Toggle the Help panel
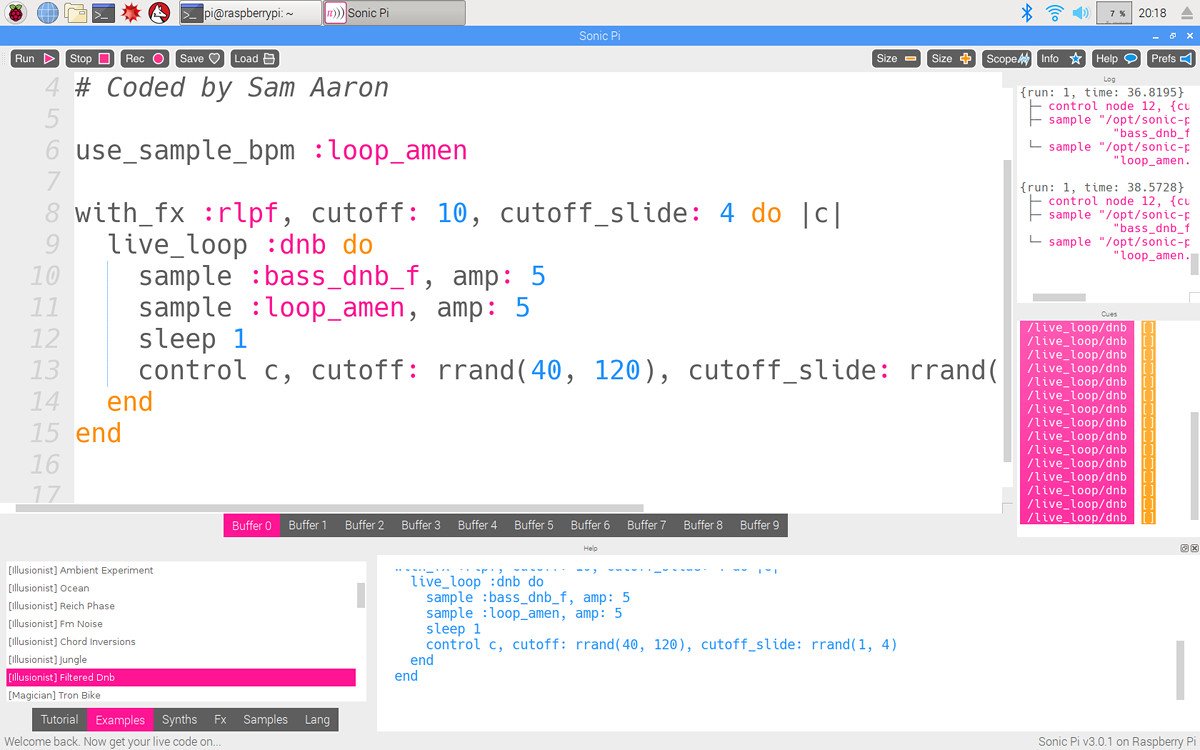 [1117, 59]
